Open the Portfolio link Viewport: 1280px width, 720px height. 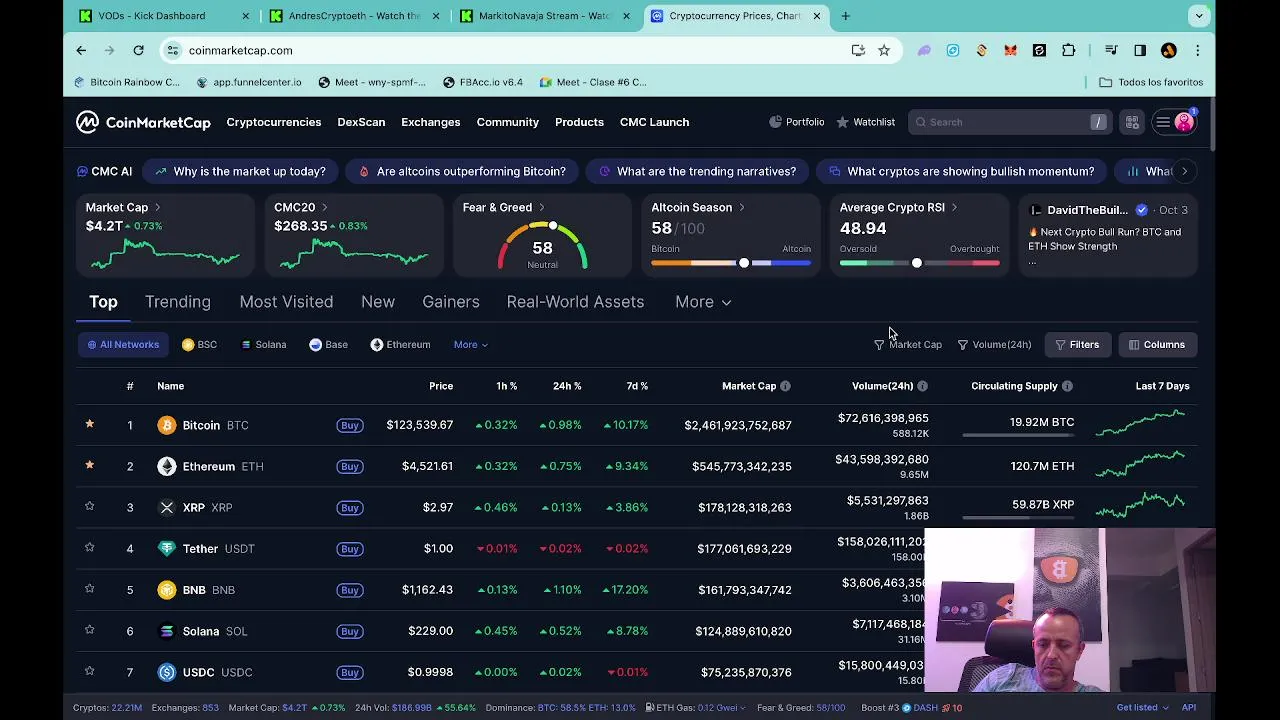point(797,122)
